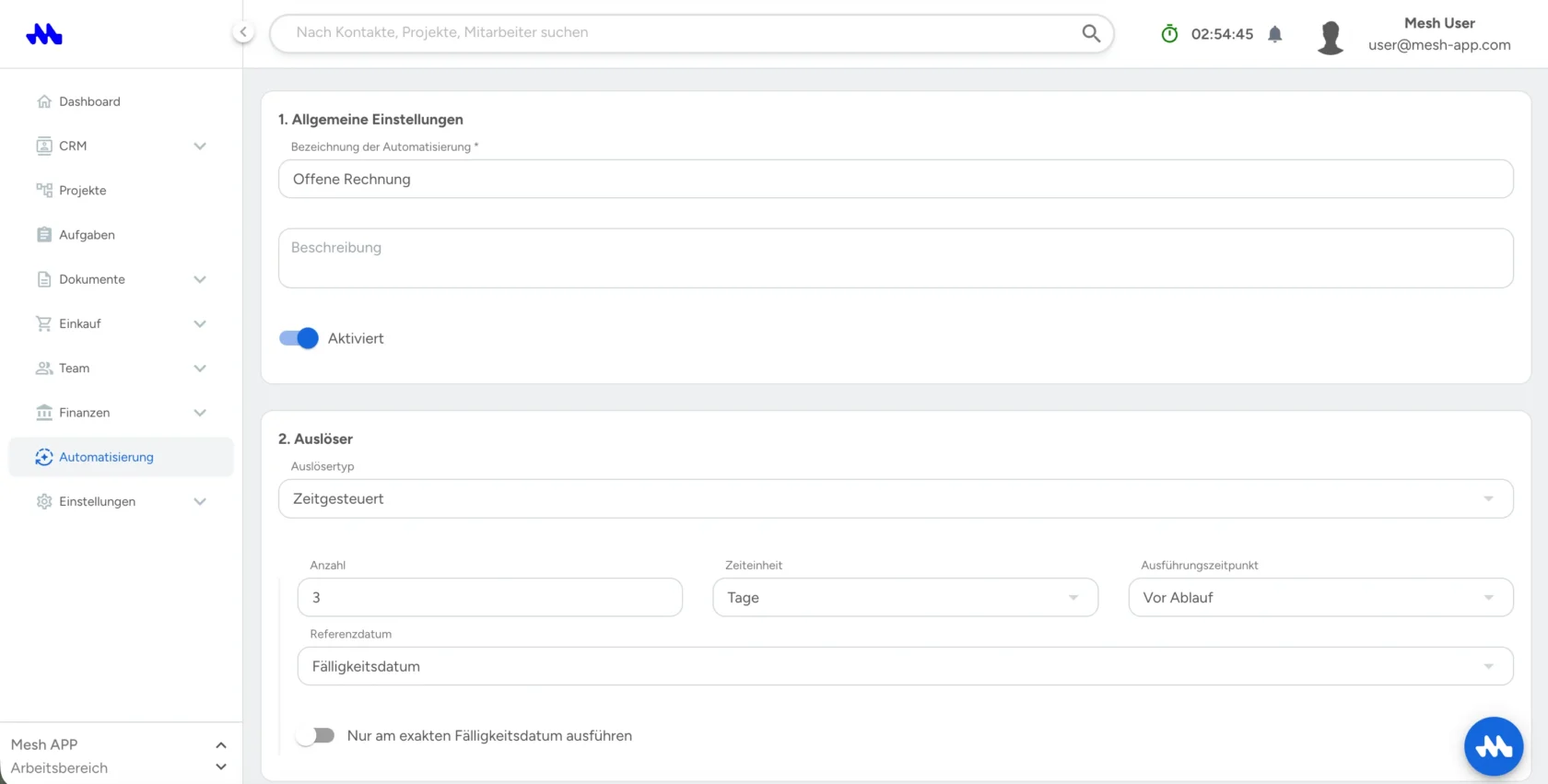Collapse the Mesh APP workspace chevron
Screen dimensions: 1548x784
coord(221,744)
